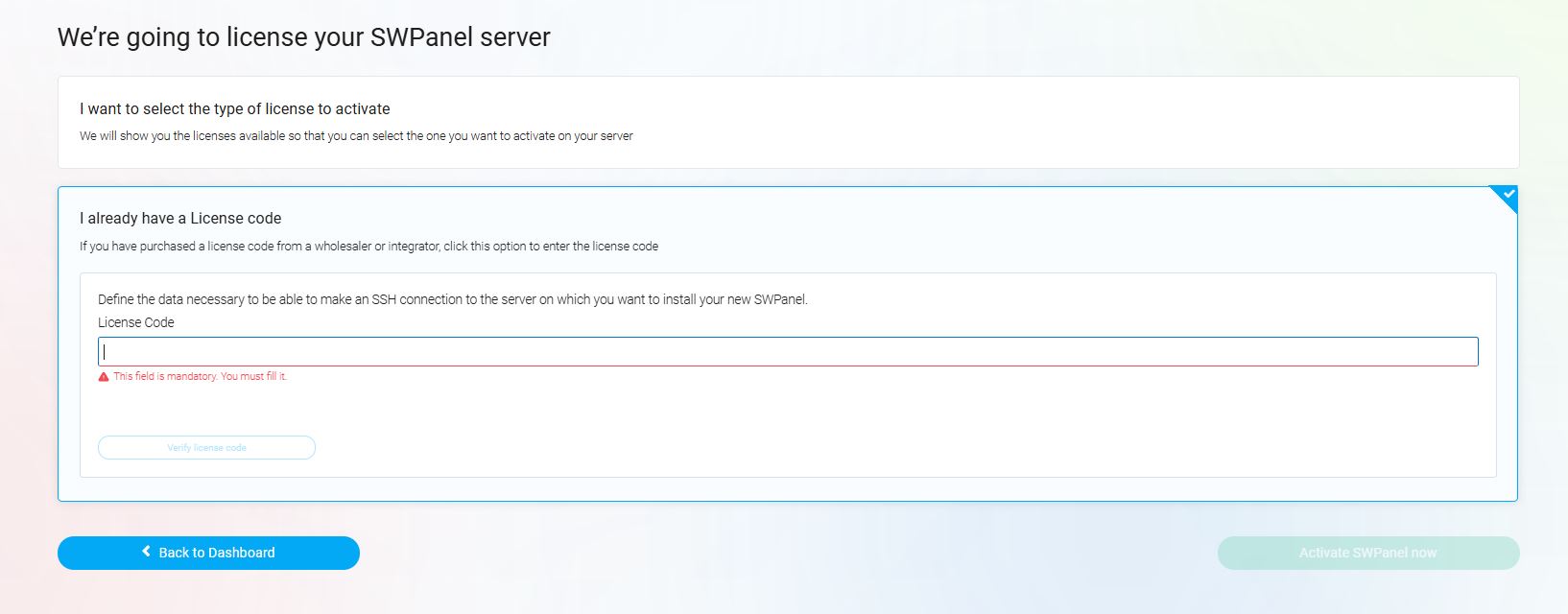Viewport: 1568px width, 614px height.
Task: Focus the License Code input field
Action: (788, 351)
